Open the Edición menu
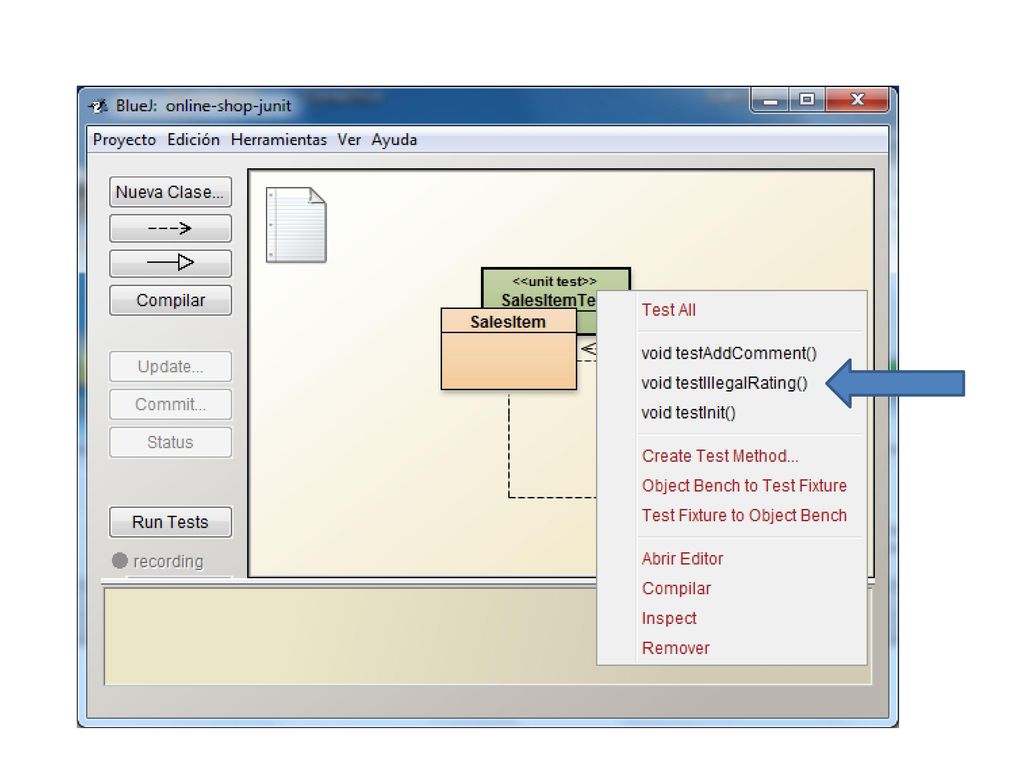Image resolution: width=1024 pixels, height=768 pixels. click(x=193, y=140)
